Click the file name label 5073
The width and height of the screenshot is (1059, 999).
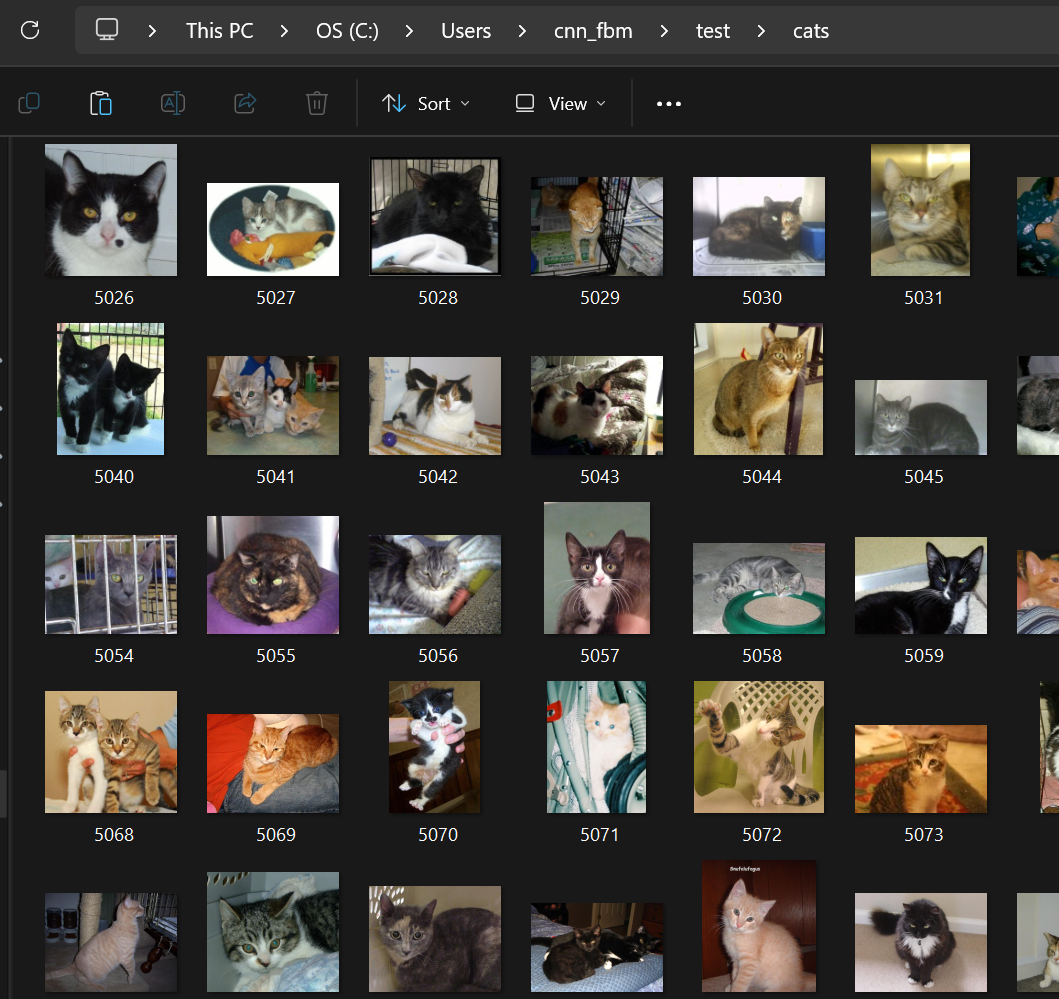click(924, 835)
